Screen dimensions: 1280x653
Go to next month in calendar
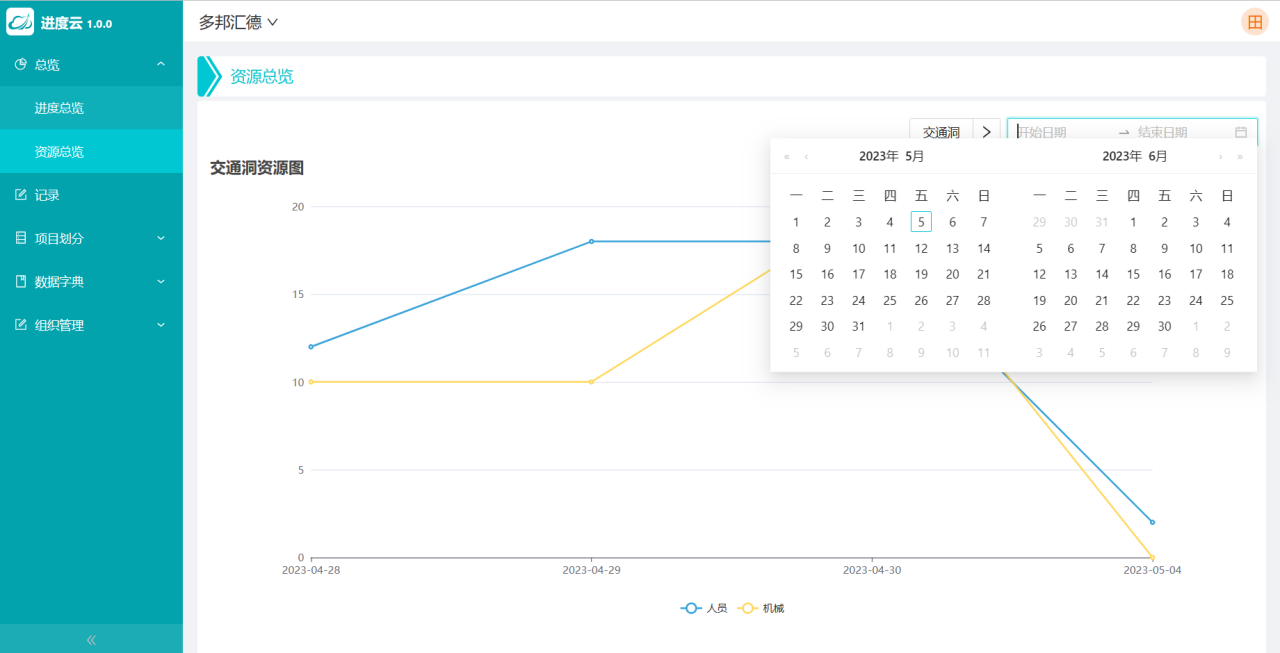1220,157
